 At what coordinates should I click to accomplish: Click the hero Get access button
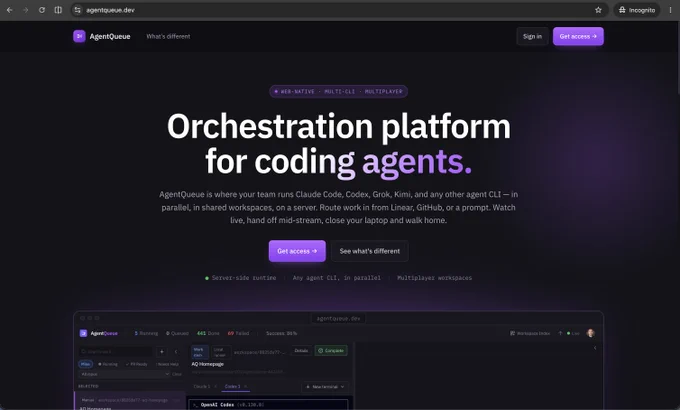click(x=297, y=251)
